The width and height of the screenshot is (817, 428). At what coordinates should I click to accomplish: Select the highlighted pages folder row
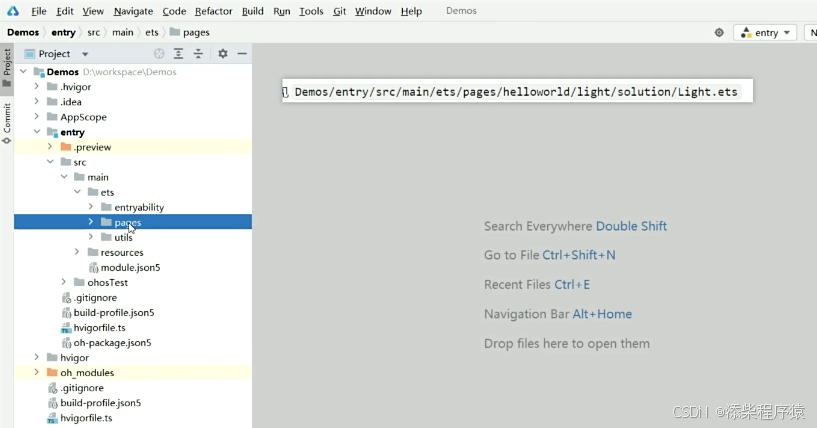(133, 222)
